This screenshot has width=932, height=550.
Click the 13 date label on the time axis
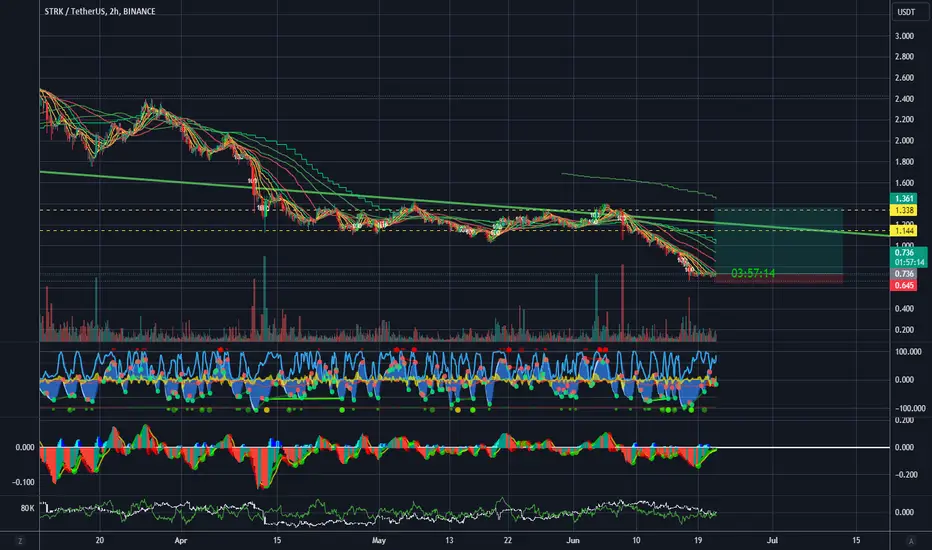(449, 540)
